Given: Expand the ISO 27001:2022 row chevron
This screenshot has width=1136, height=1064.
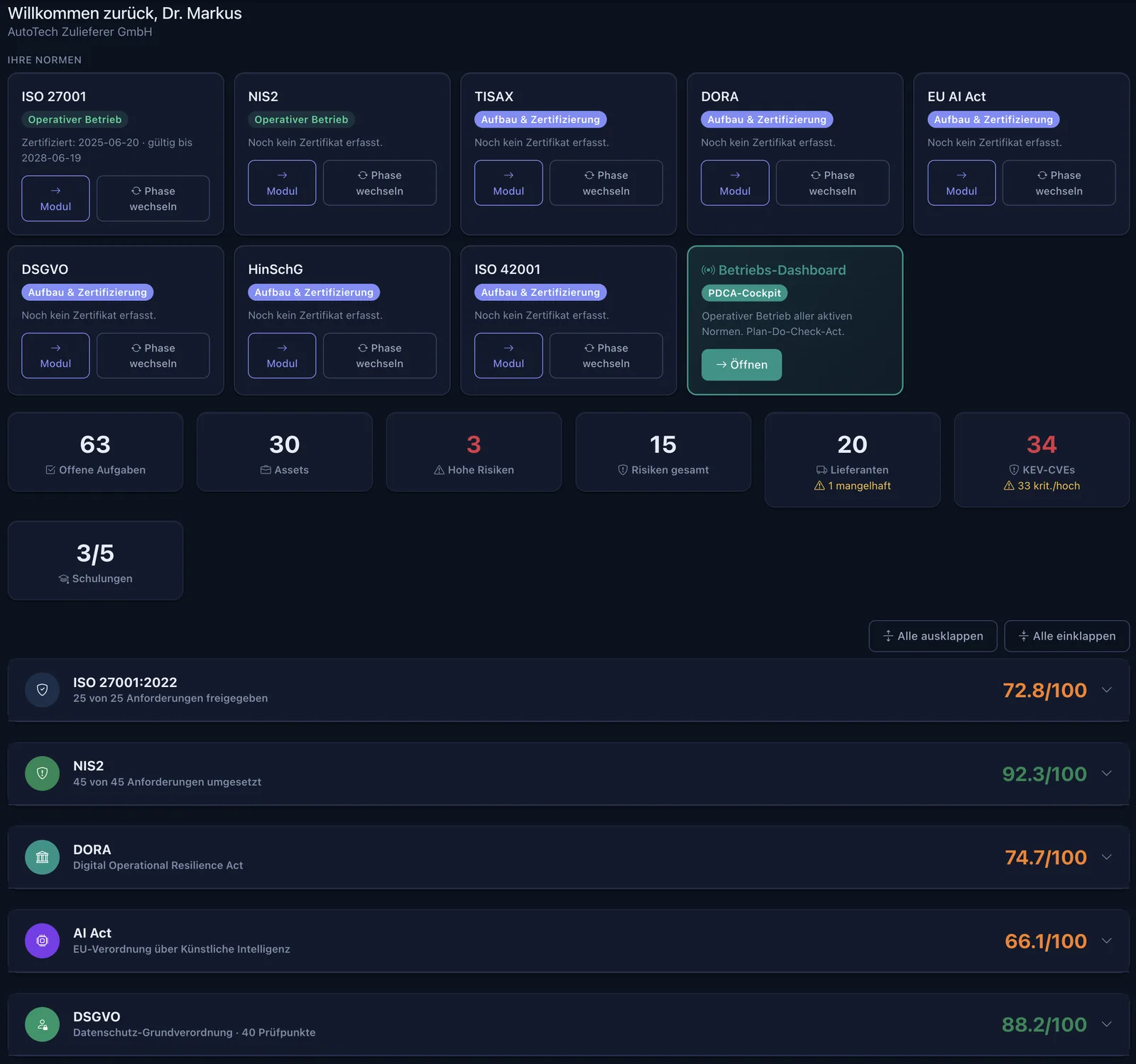Looking at the screenshot, I should coord(1106,690).
